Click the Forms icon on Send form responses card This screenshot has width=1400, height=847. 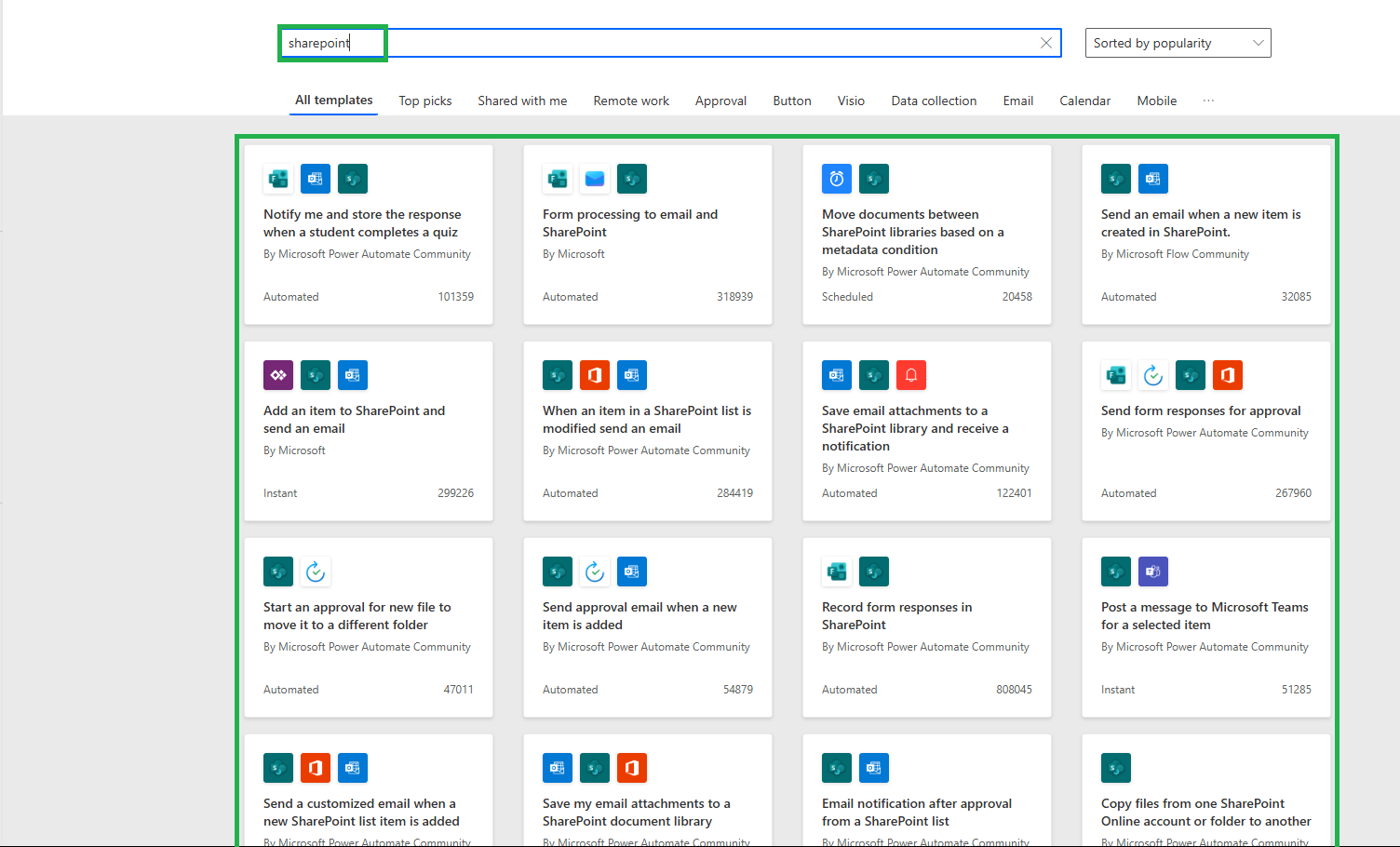click(x=1116, y=375)
